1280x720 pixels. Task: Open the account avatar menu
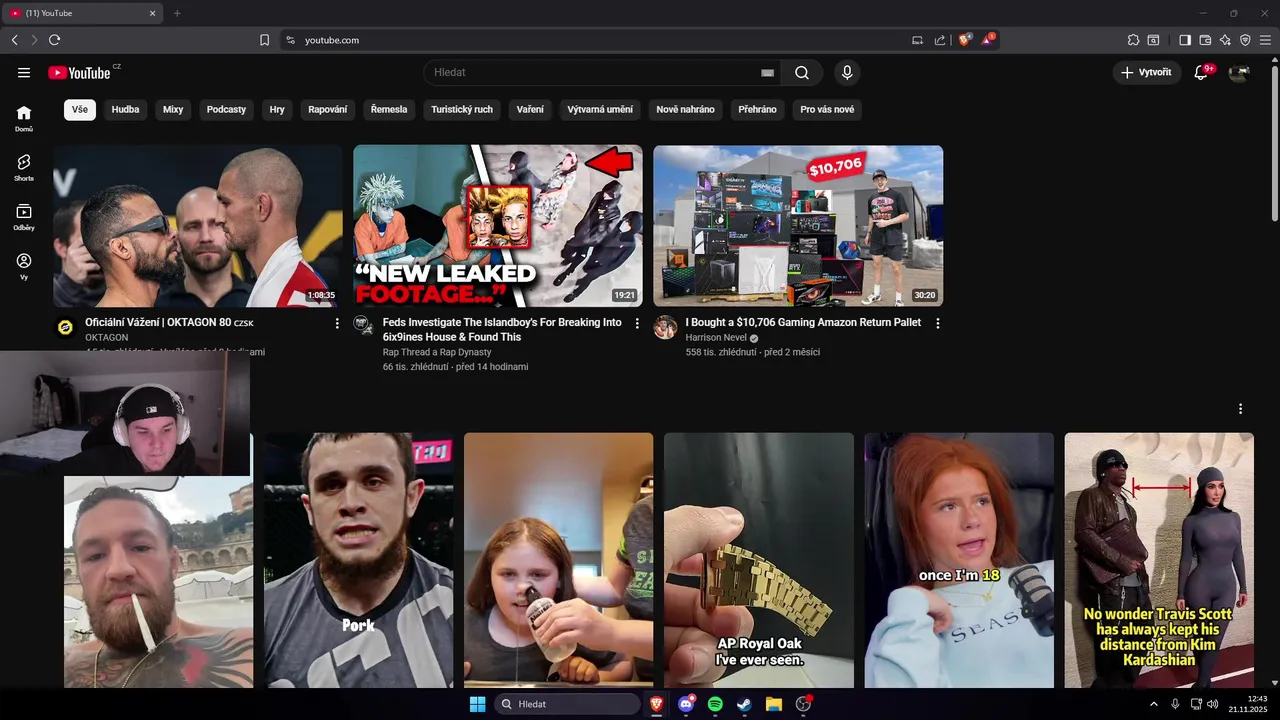point(1239,72)
